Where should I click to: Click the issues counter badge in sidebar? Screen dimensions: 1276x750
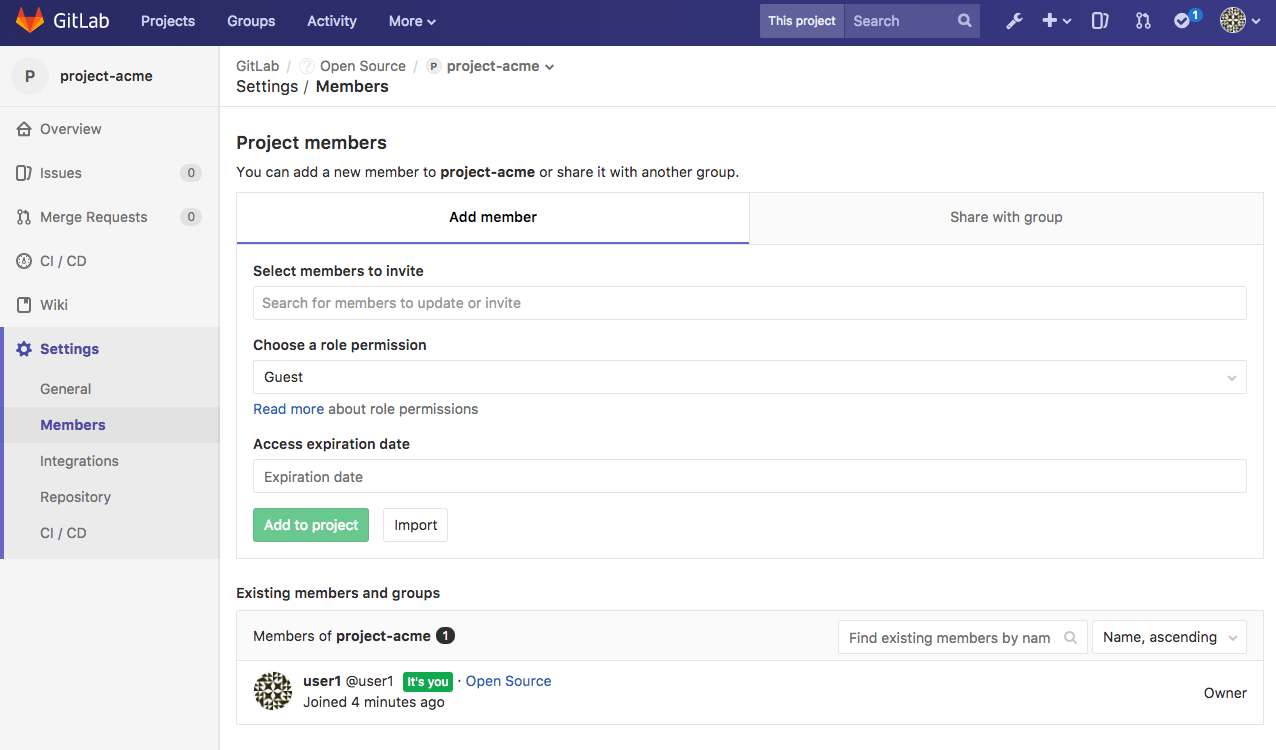(x=190, y=172)
